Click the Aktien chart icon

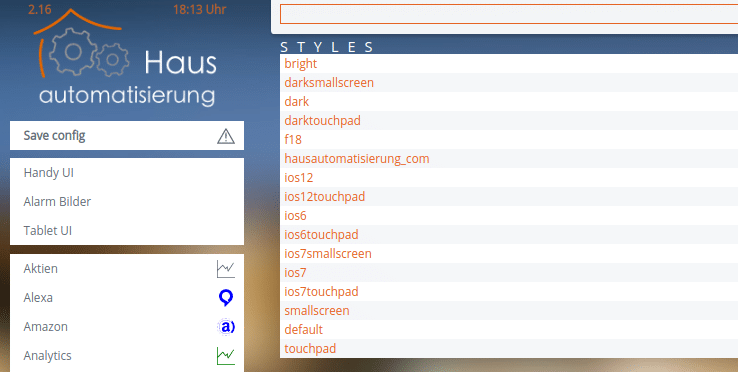(226, 269)
